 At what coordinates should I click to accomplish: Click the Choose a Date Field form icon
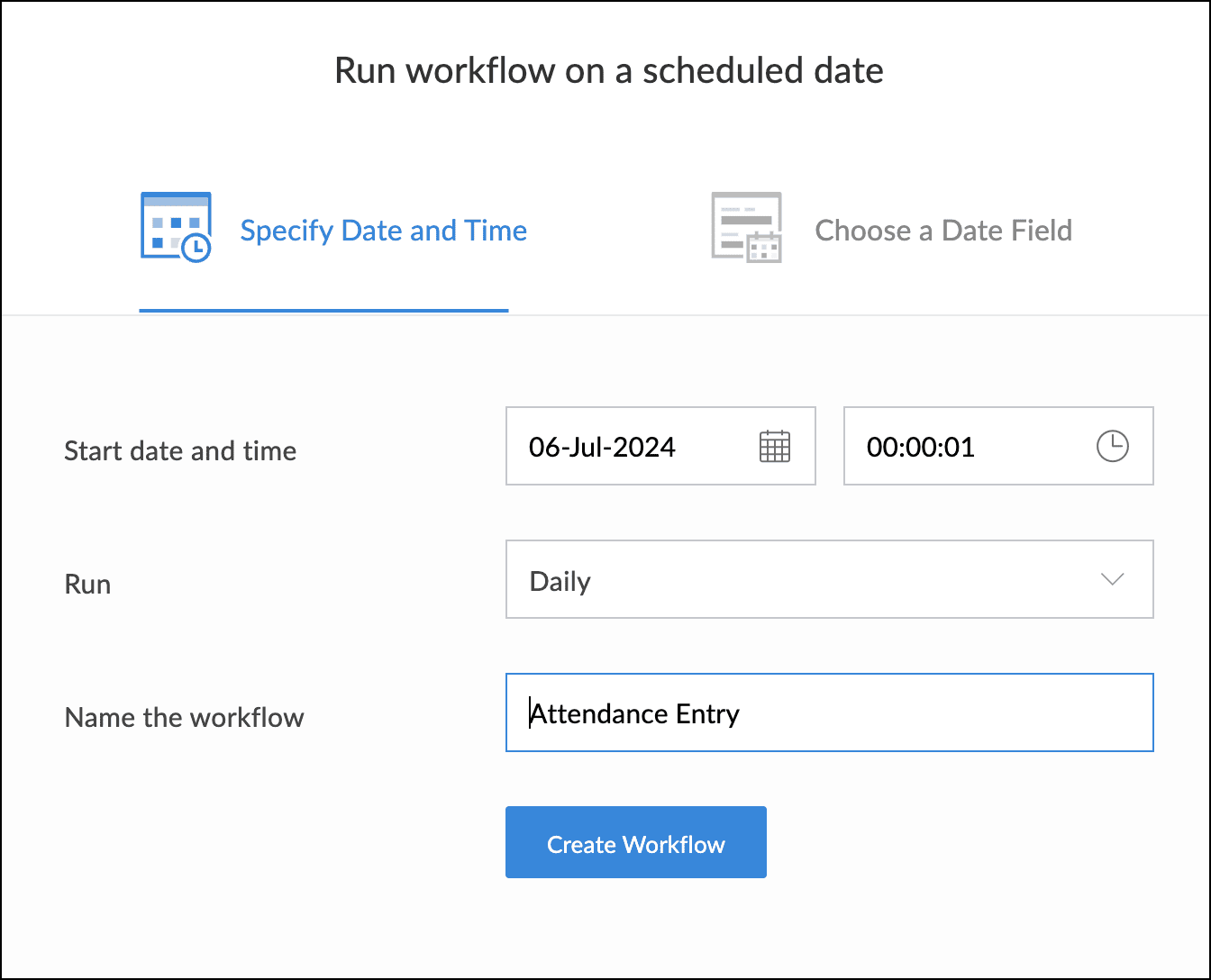pyautogui.click(x=746, y=227)
